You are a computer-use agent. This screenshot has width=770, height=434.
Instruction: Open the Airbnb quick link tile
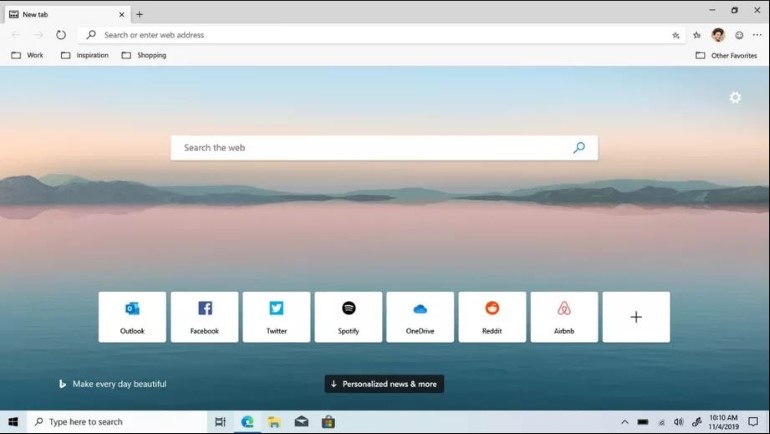pos(564,317)
